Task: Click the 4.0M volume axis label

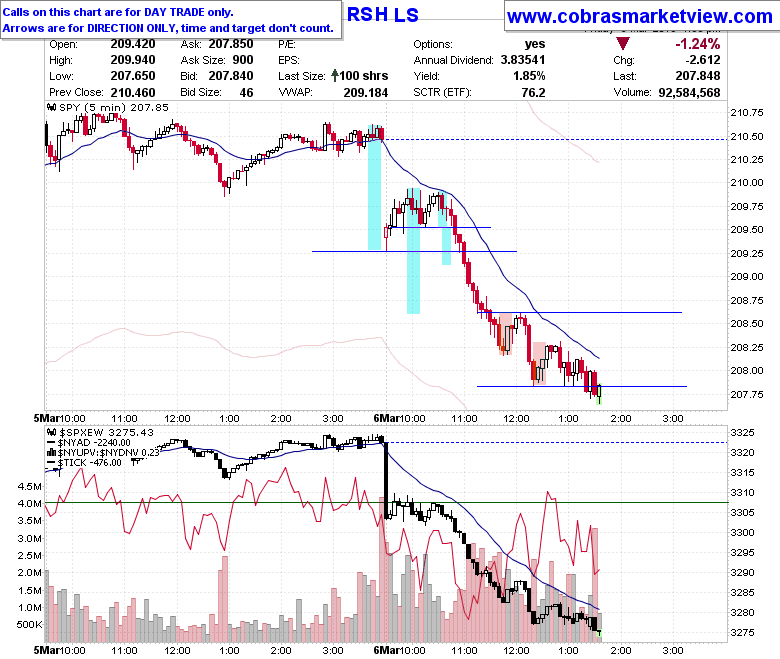Action: click(29, 503)
